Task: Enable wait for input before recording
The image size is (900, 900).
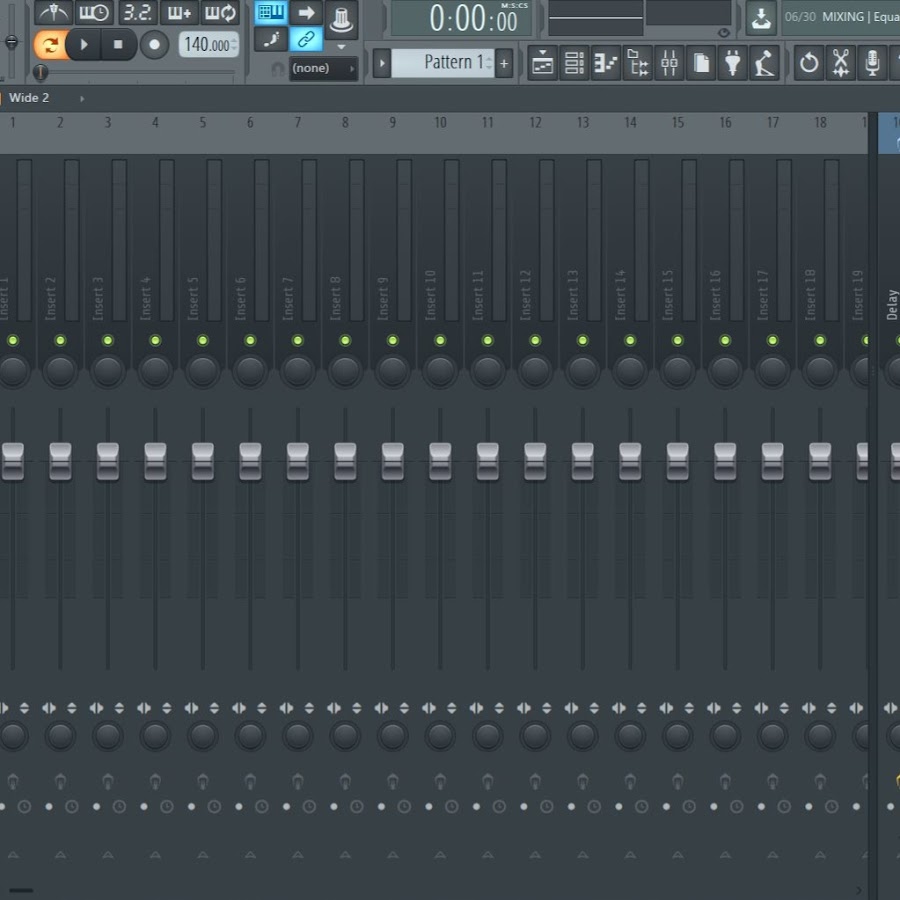Action: pos(94,12)
